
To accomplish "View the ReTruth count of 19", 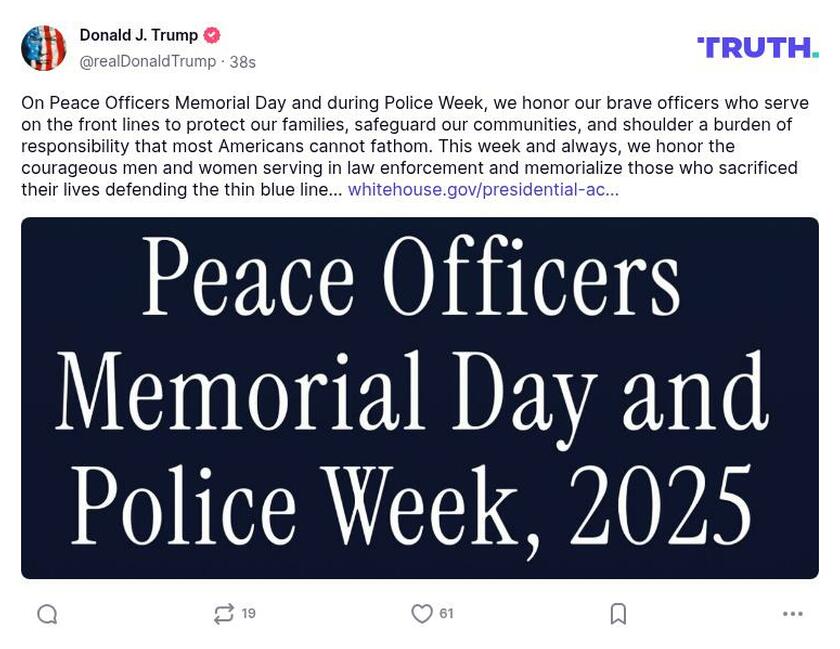I will tap(246, 616).
